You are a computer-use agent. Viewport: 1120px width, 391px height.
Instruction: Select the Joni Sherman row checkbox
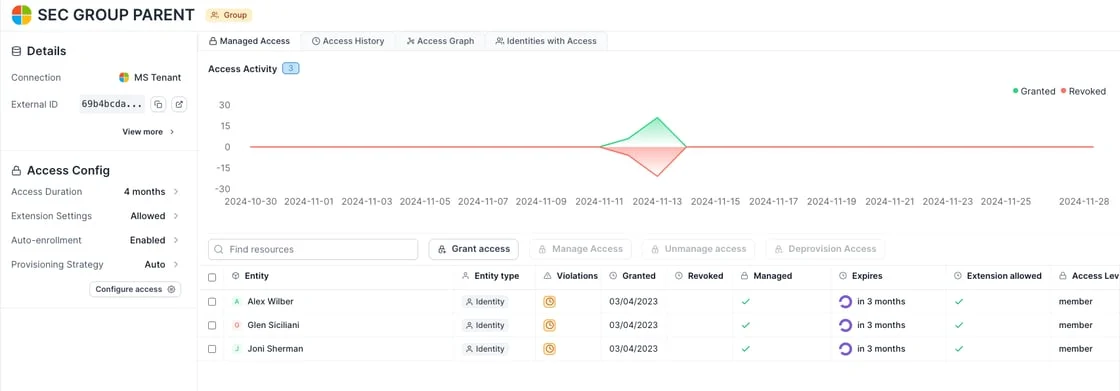click(x=211, y=349)
